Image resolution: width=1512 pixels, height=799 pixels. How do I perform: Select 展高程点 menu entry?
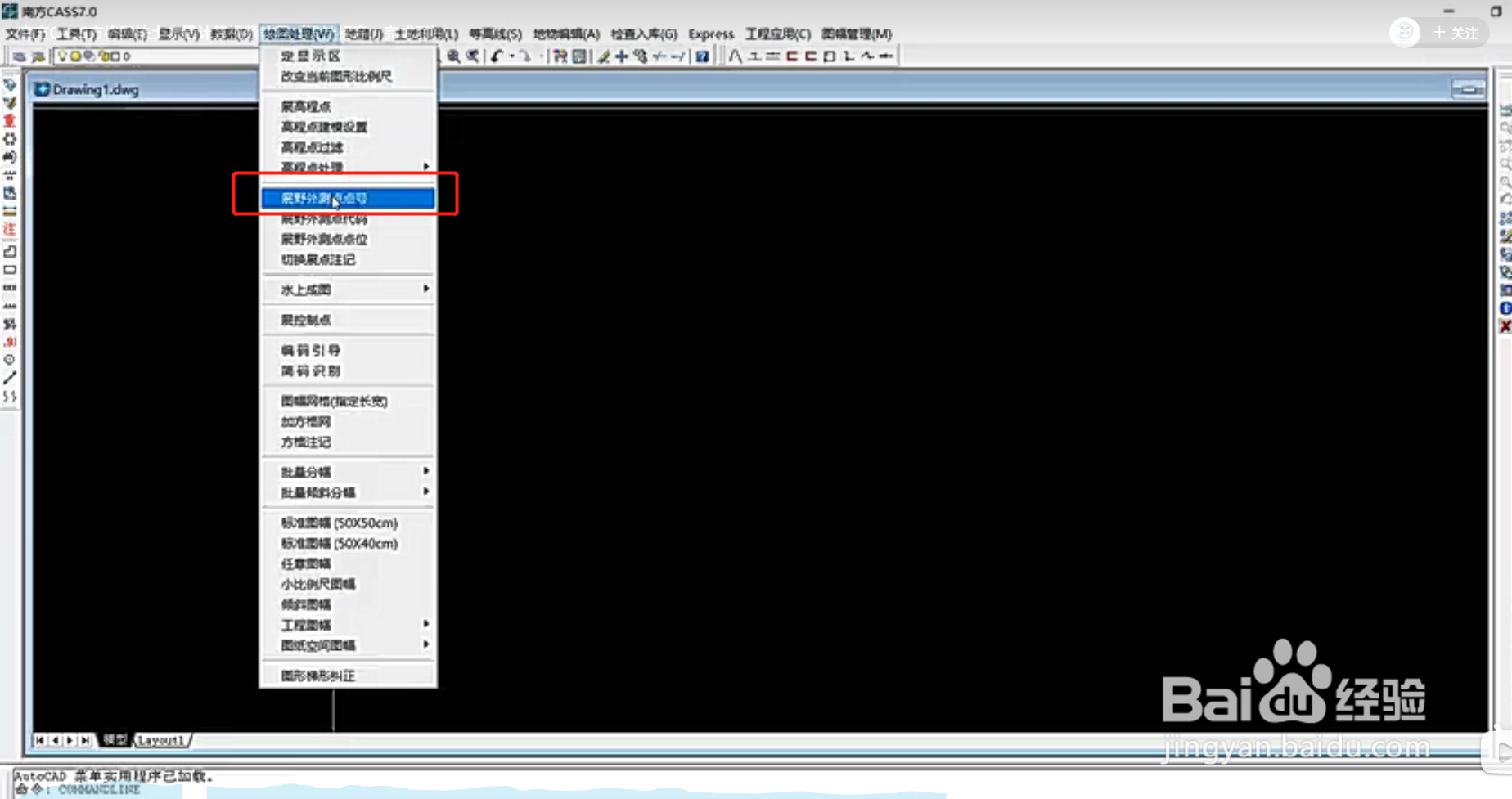(x=348, y=106)
